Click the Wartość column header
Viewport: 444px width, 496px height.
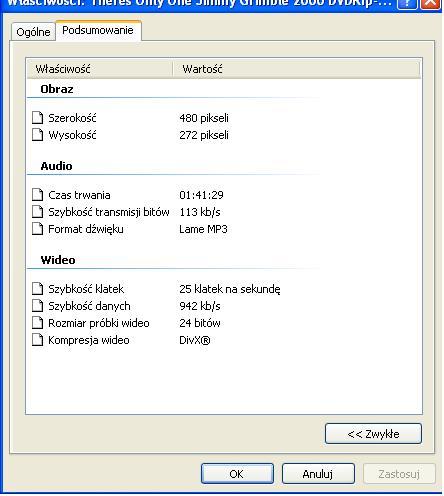[297, 69]
